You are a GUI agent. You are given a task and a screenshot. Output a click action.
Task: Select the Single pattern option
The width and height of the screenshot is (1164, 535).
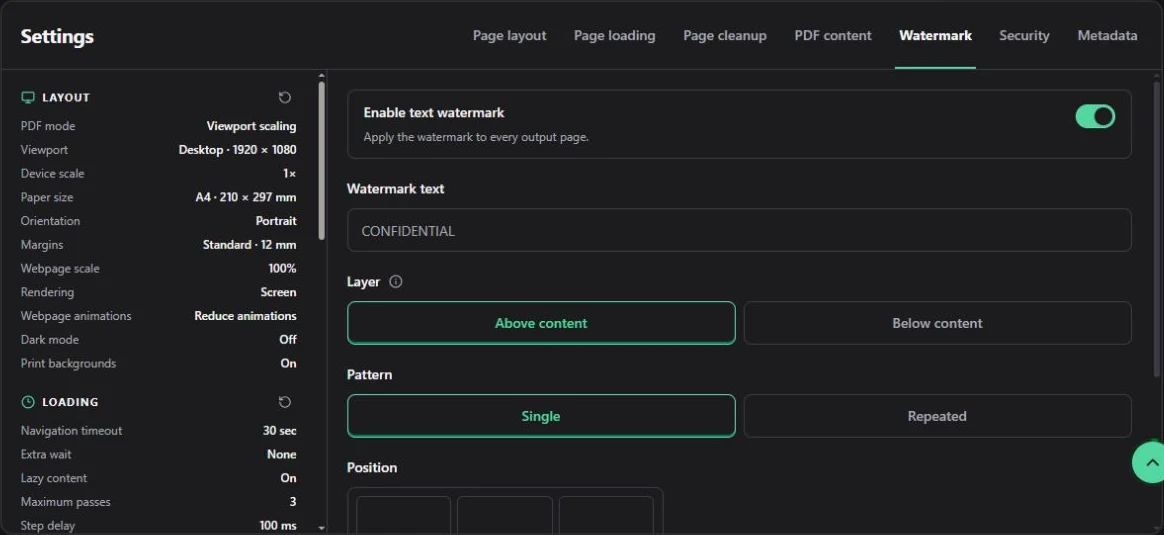coord(541,416)
